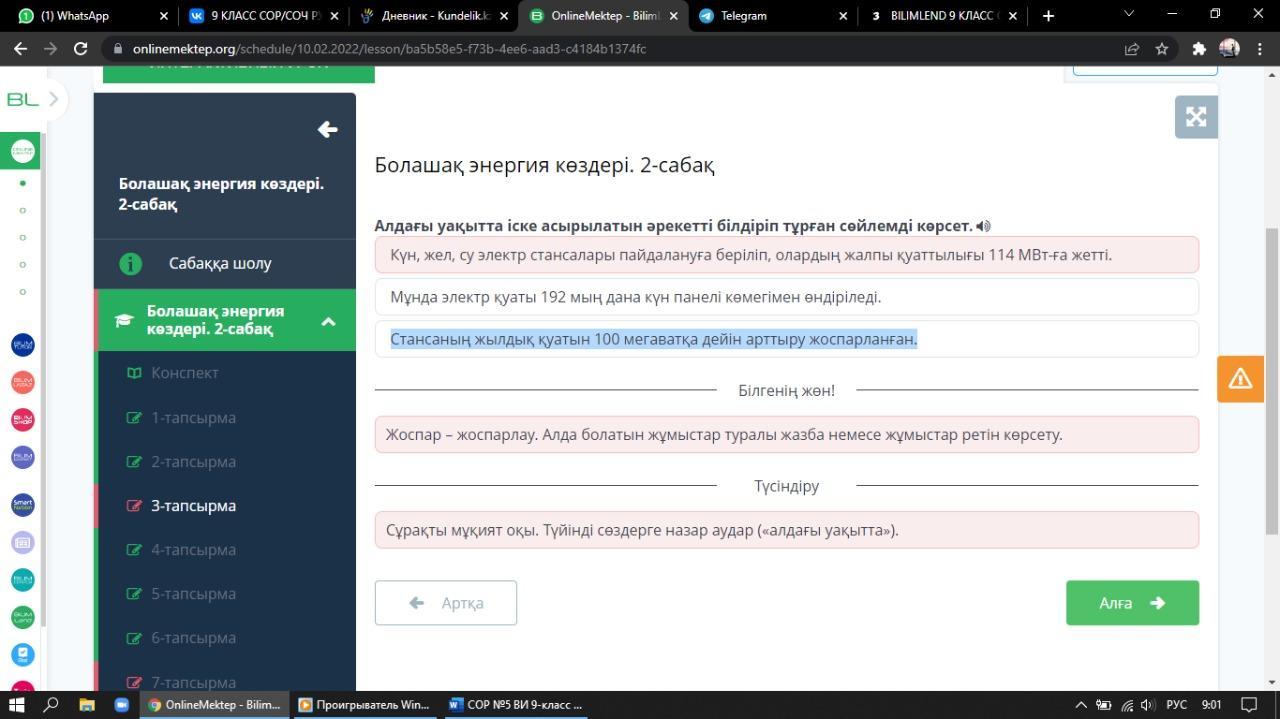Open the Smart Nation sidebar icon

coord(22,505)
